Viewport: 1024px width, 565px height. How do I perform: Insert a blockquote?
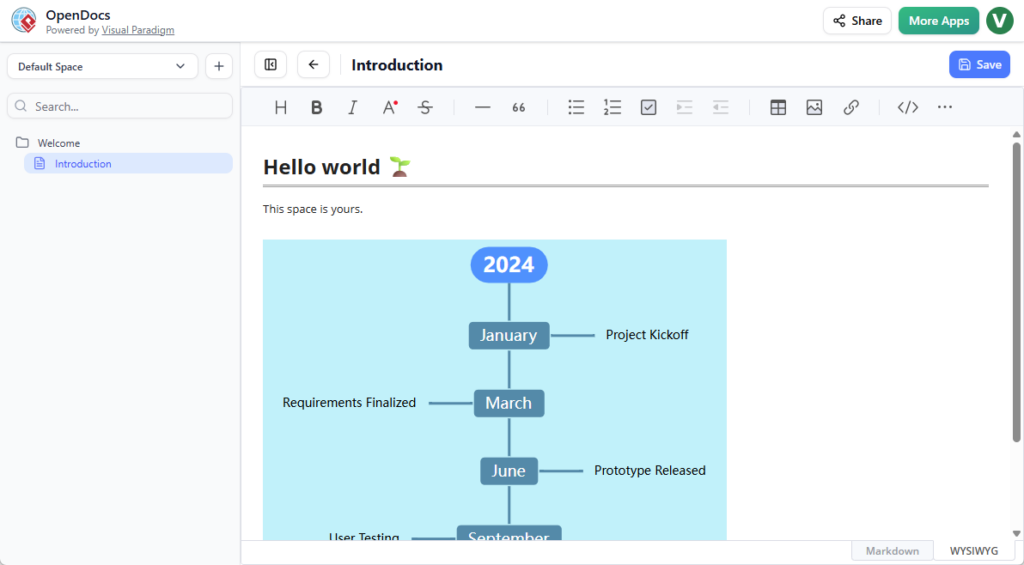click(x=519, y=108)
